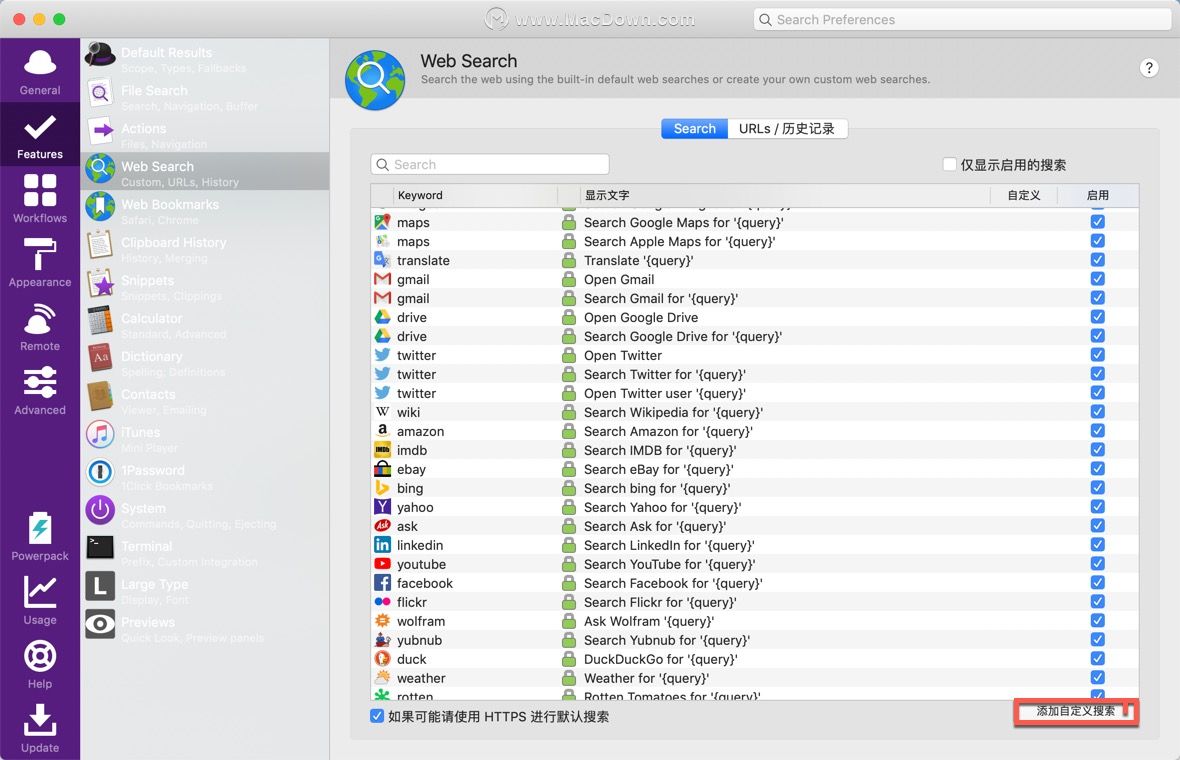Open the Remote section
Image resolution: width=1180 pixels, height=760 pixels.
(40, 327)
